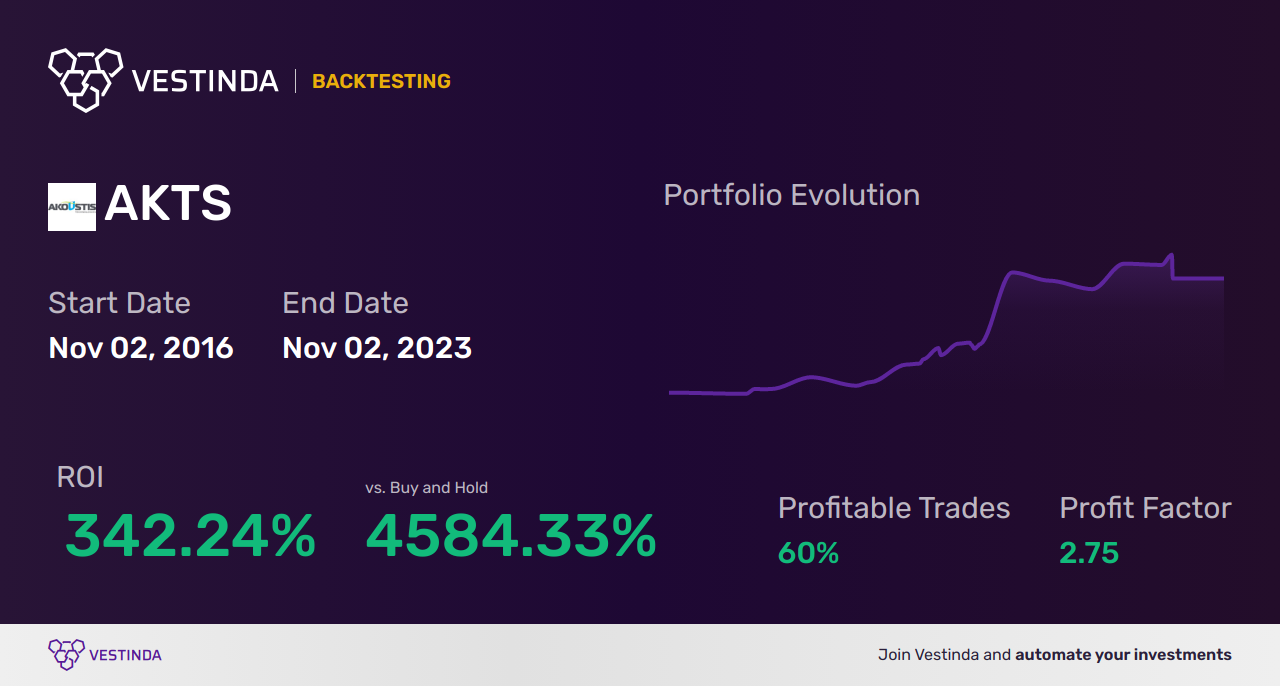The width and height of the screenshot is (1280, 686).
Task: Click the Profitable Trades 60% value
Action: [x=808, y=553]
